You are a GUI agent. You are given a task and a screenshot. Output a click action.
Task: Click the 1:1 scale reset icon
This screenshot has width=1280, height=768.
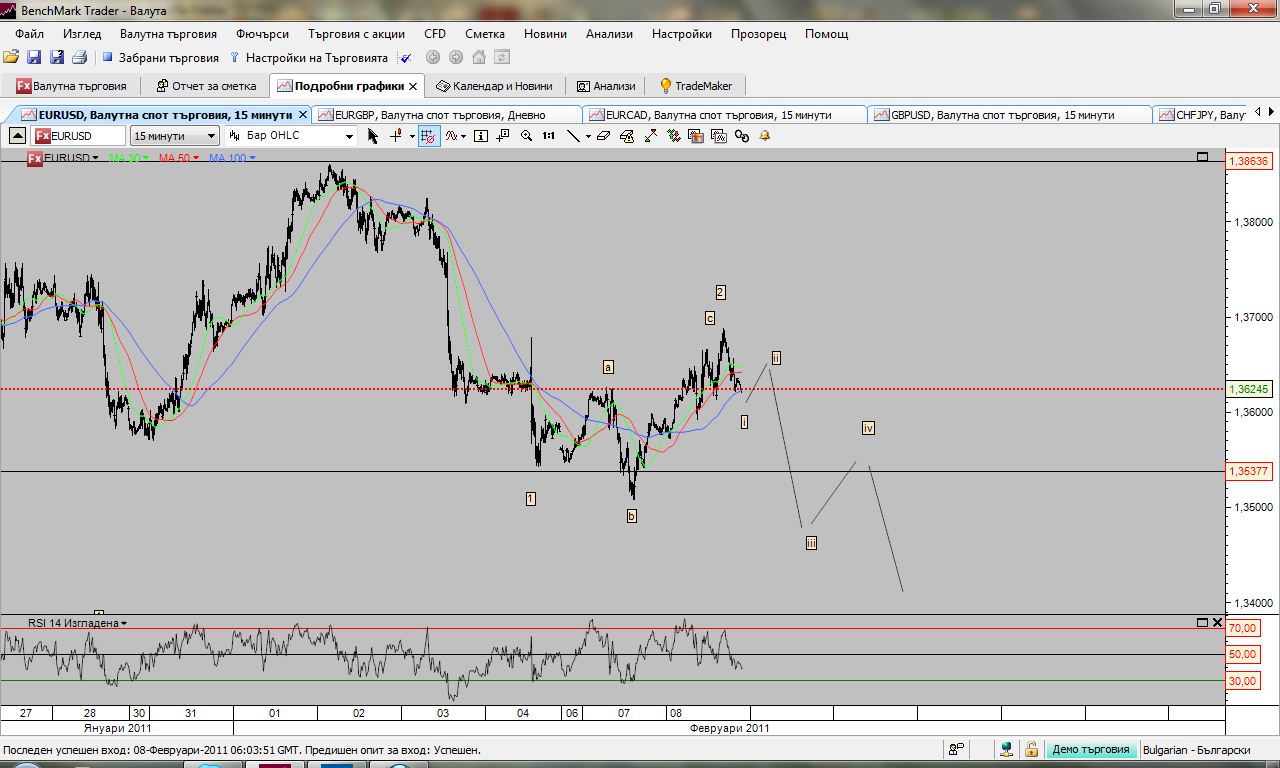tap(549, 136)
